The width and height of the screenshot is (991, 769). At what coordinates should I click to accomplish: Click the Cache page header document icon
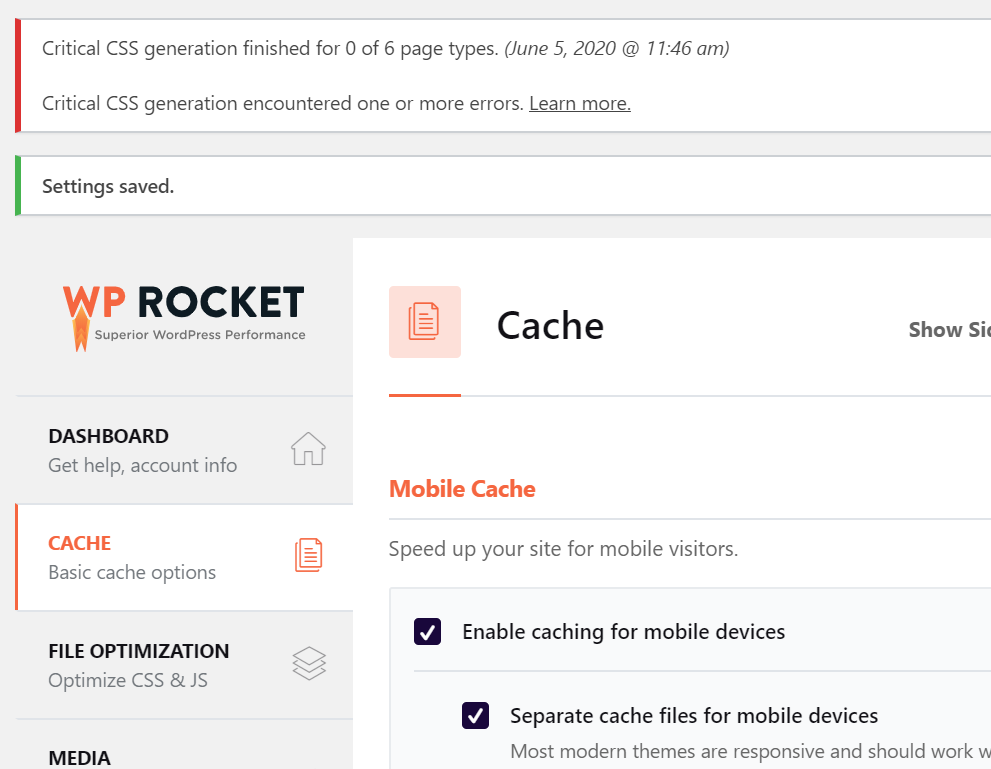tap(424, 321)
